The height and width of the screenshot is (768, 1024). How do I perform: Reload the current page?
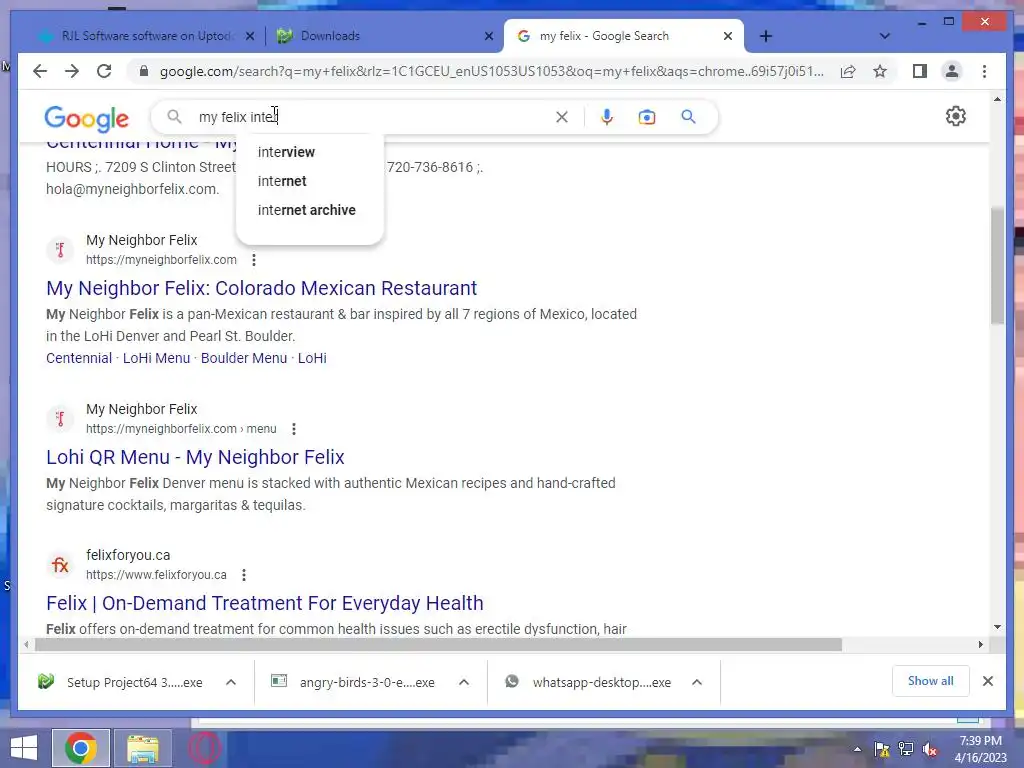click(x=104, y=71)
